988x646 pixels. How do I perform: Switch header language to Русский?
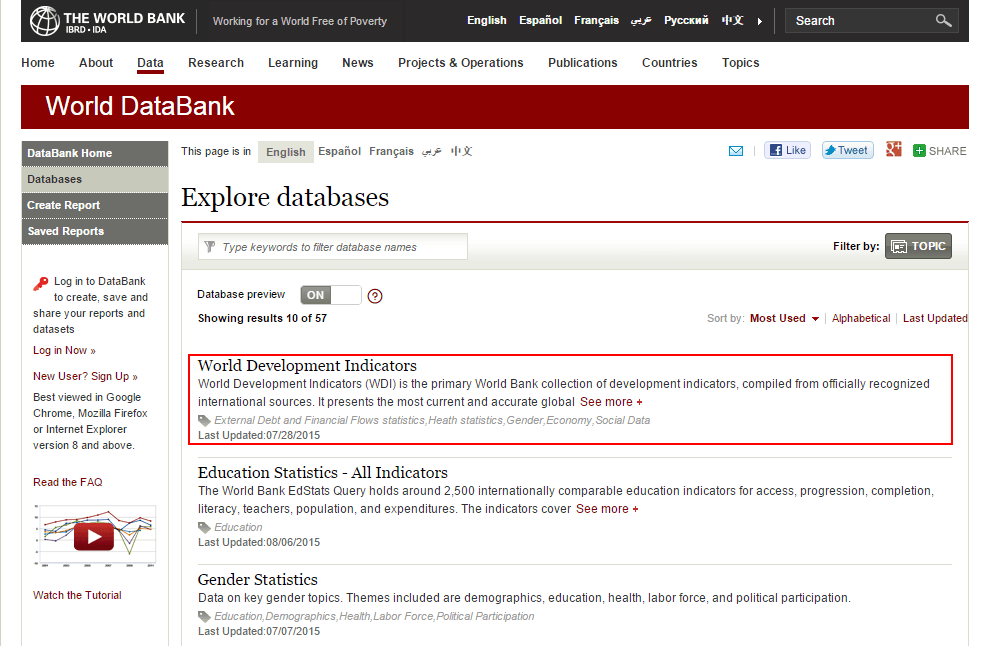(686, 21)
